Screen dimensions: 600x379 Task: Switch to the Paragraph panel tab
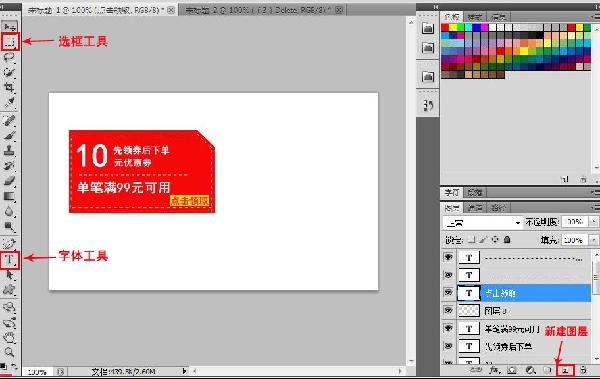coord(475,192)
